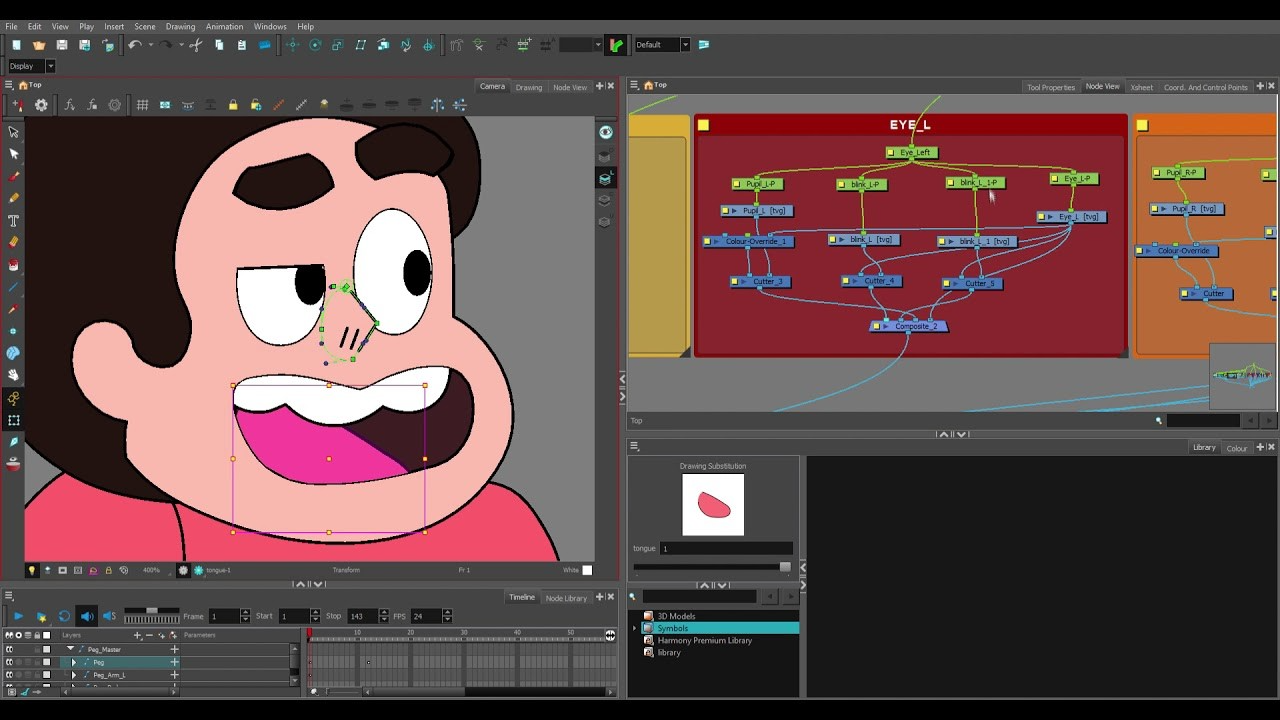Viewport: 1280px width, 720px height.
Task: Select the Pencil tool
Action: pyautogui.click(x=14, y=197)
